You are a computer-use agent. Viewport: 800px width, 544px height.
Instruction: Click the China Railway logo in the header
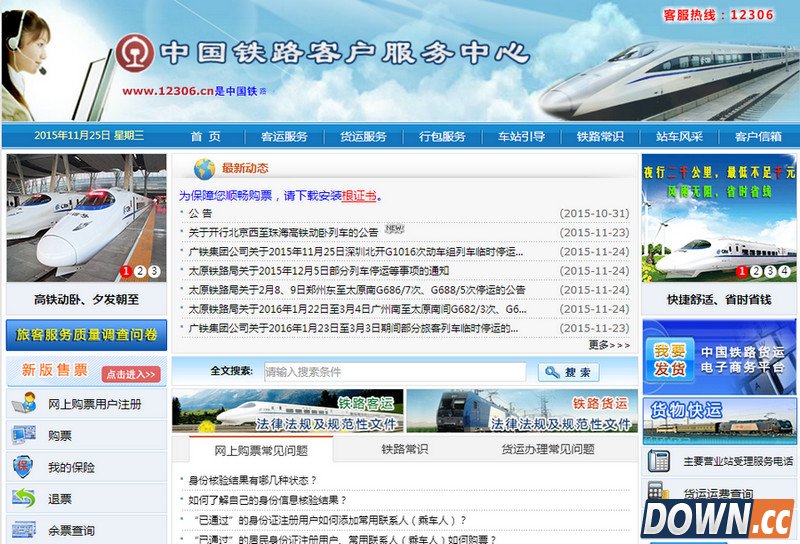pos(133,54)
